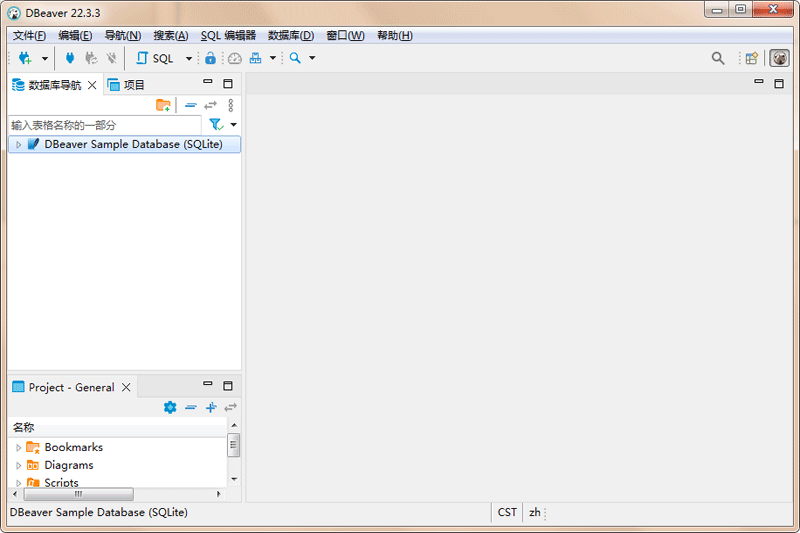This screenshot has height=533, width=800.
Task: Click the Project configure gear icon
Action: coord(170,407)
